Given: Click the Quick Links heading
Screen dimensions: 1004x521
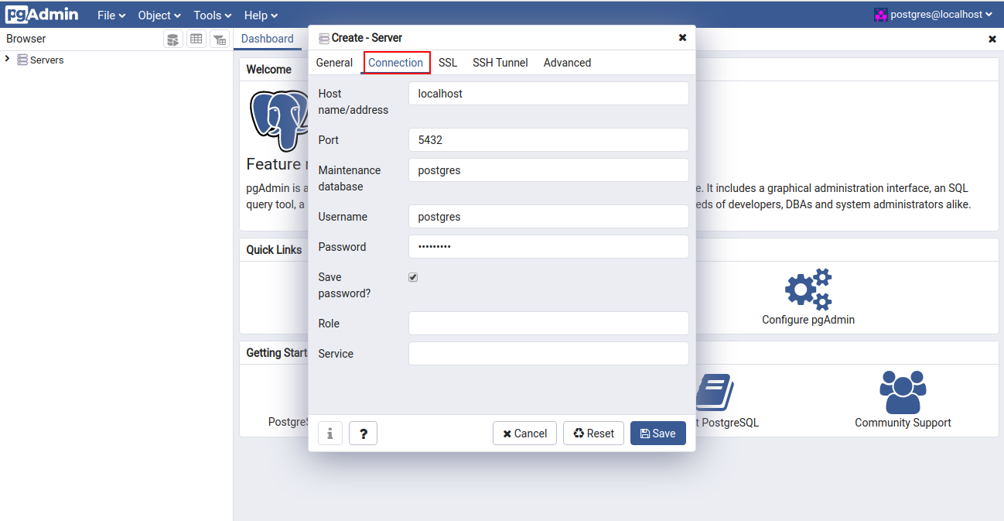Looking at the screenshot, I should coord(274,250).
